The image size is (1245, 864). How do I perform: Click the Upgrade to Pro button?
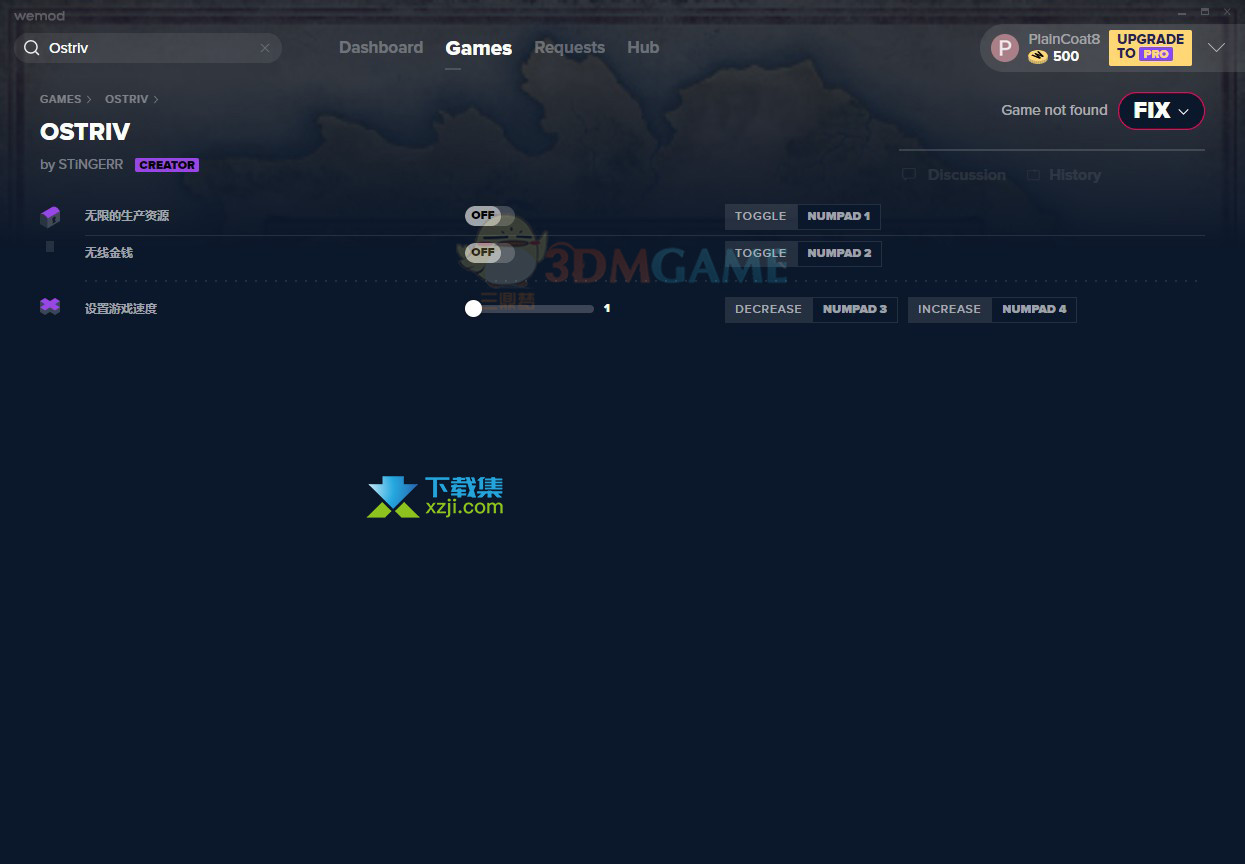point(1150,48)
